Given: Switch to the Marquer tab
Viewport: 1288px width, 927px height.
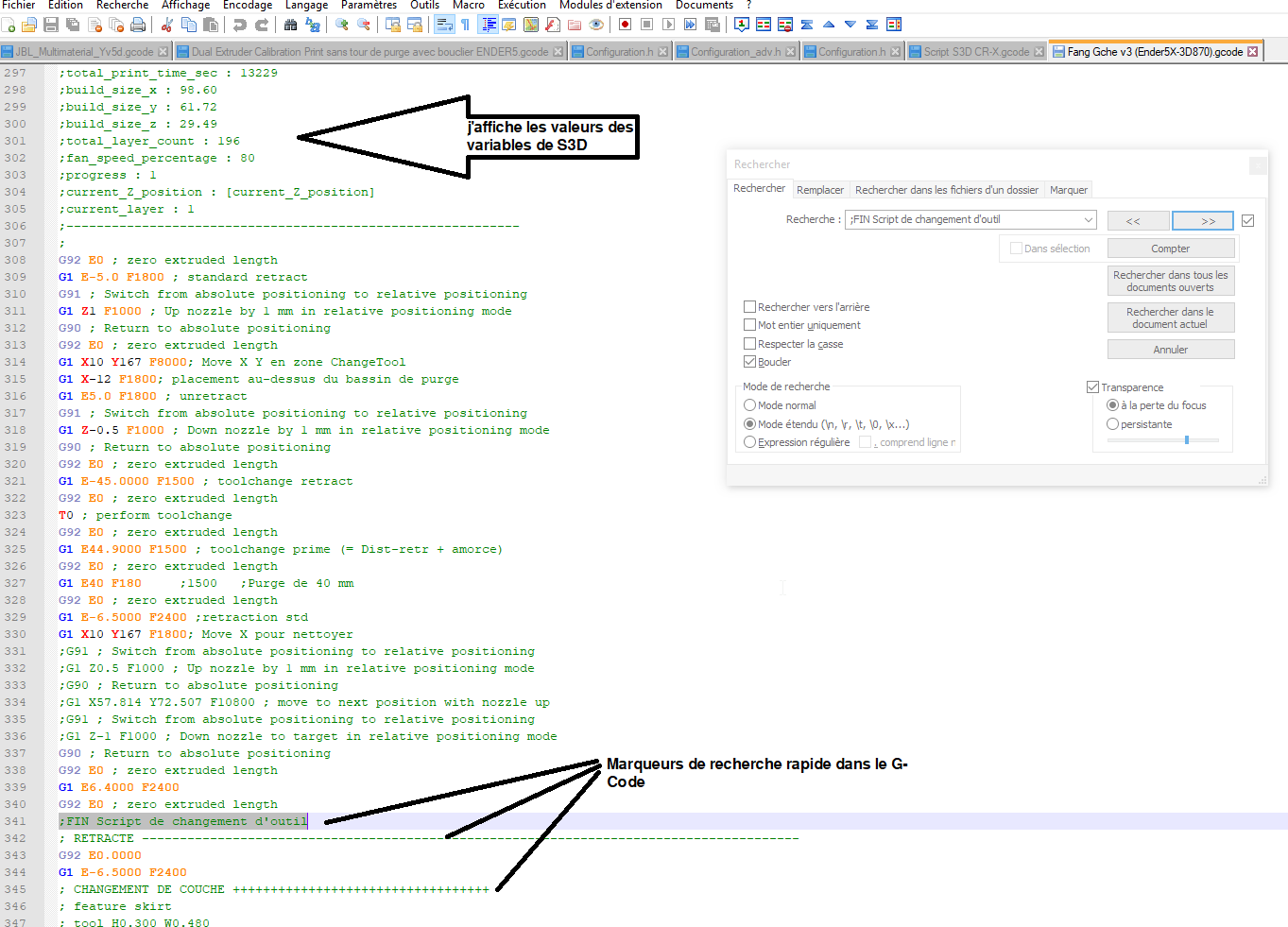Looking at the screenshot, I should [1069, 190].
